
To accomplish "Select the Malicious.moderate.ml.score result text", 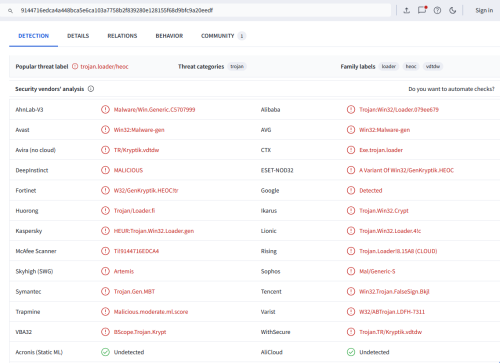I will coord(151,312).
